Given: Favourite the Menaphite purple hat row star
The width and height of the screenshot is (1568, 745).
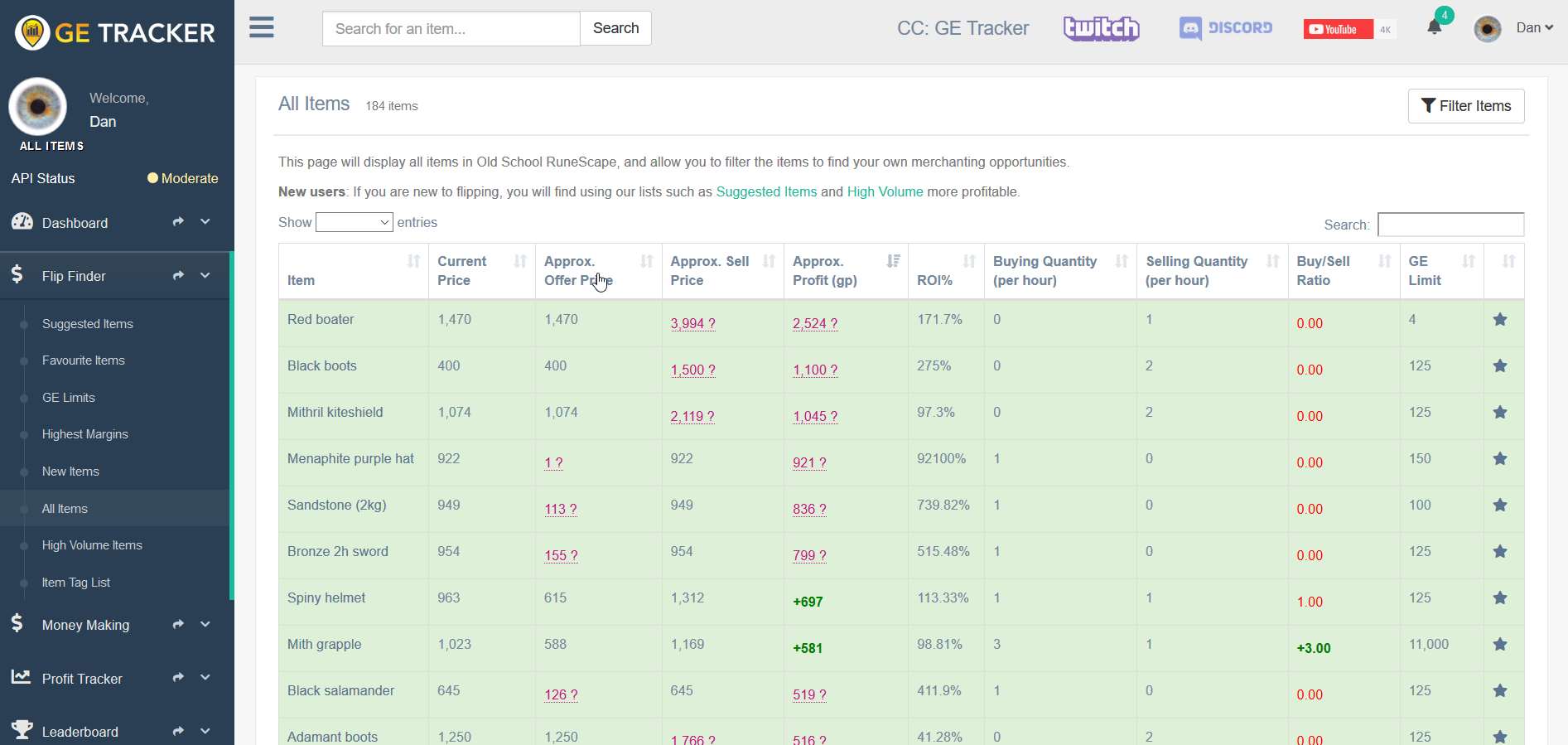Looking at the screenshot, I should (1500, 459).
